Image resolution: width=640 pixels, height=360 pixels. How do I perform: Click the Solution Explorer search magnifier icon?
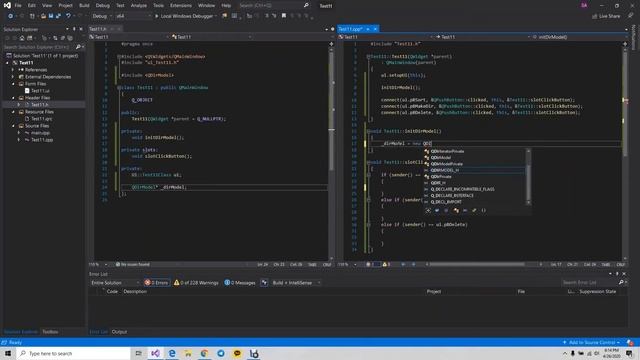tap(78, 47)
